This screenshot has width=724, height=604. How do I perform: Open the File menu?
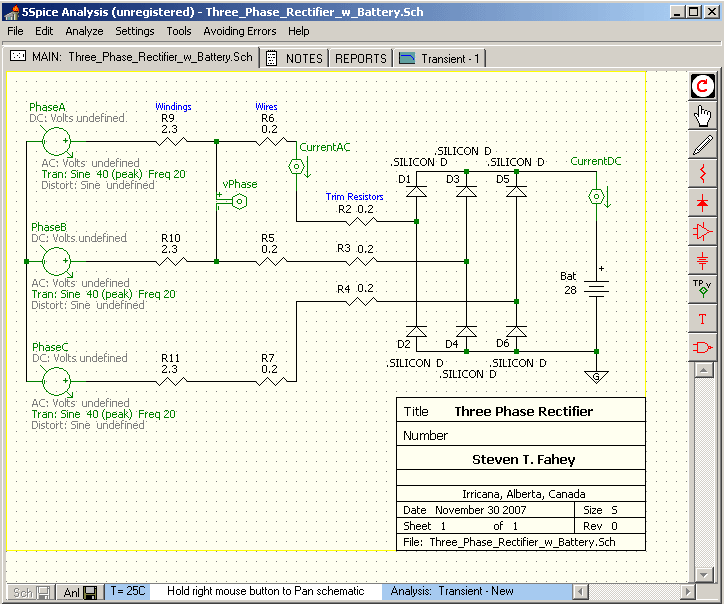(15, 31)
